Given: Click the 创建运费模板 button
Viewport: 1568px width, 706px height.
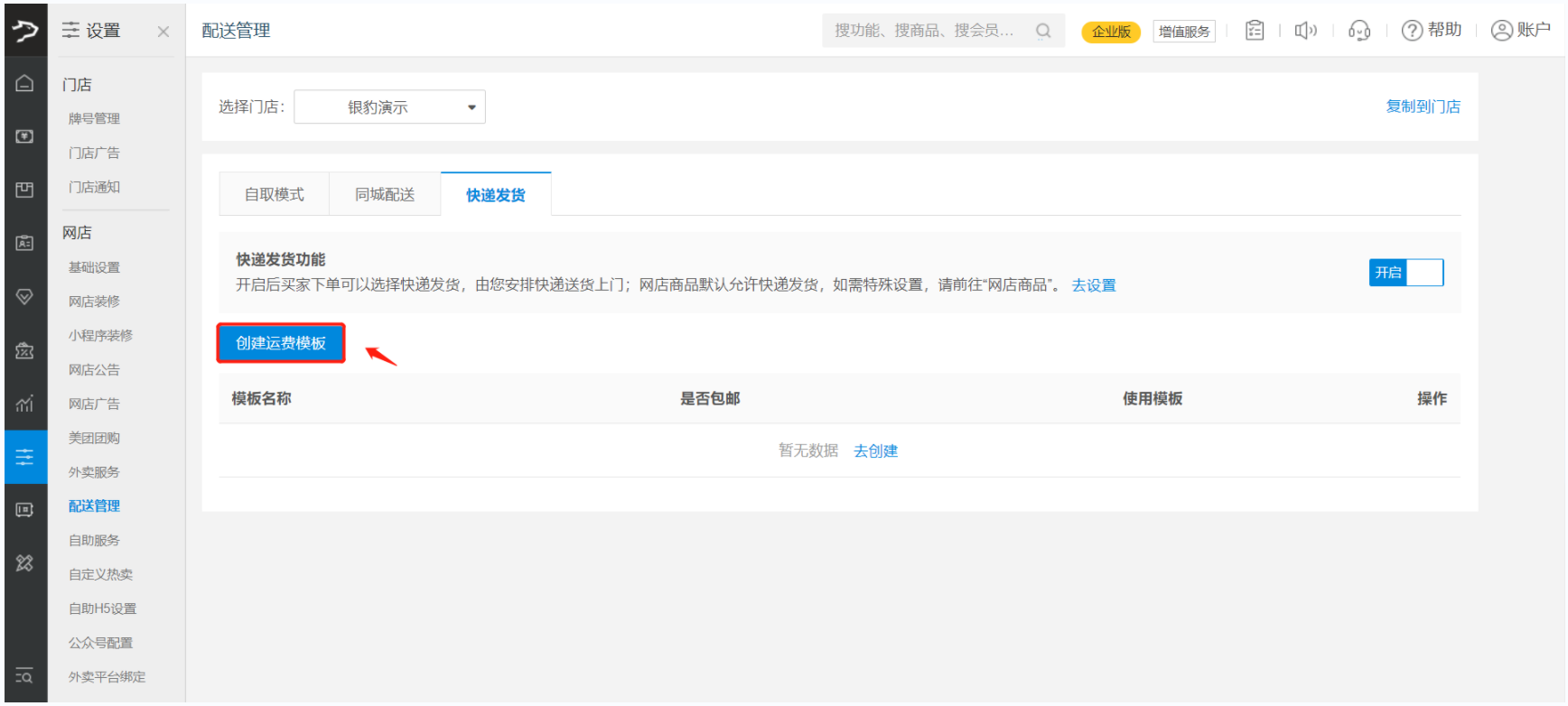Looking at the screenshot, I should click(281, 343).
